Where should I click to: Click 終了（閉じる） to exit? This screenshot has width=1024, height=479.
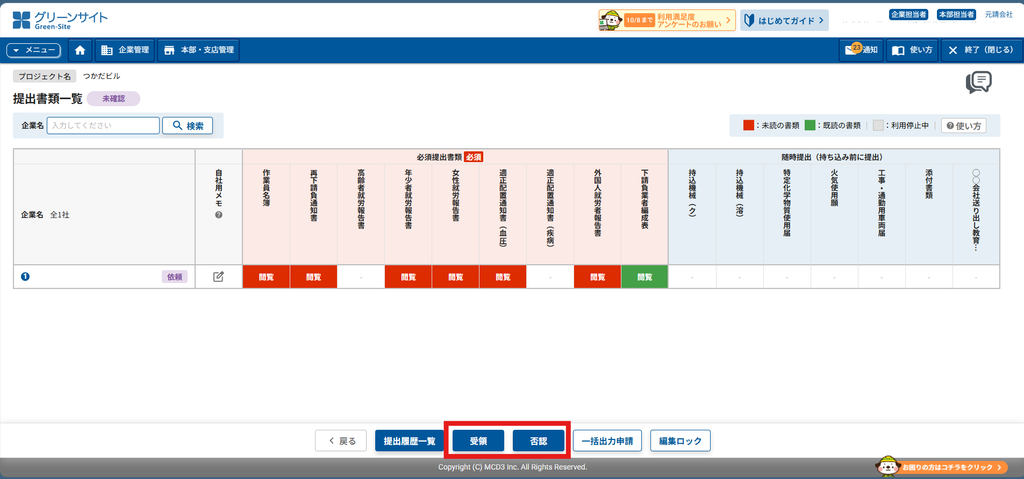coord(980,50)
